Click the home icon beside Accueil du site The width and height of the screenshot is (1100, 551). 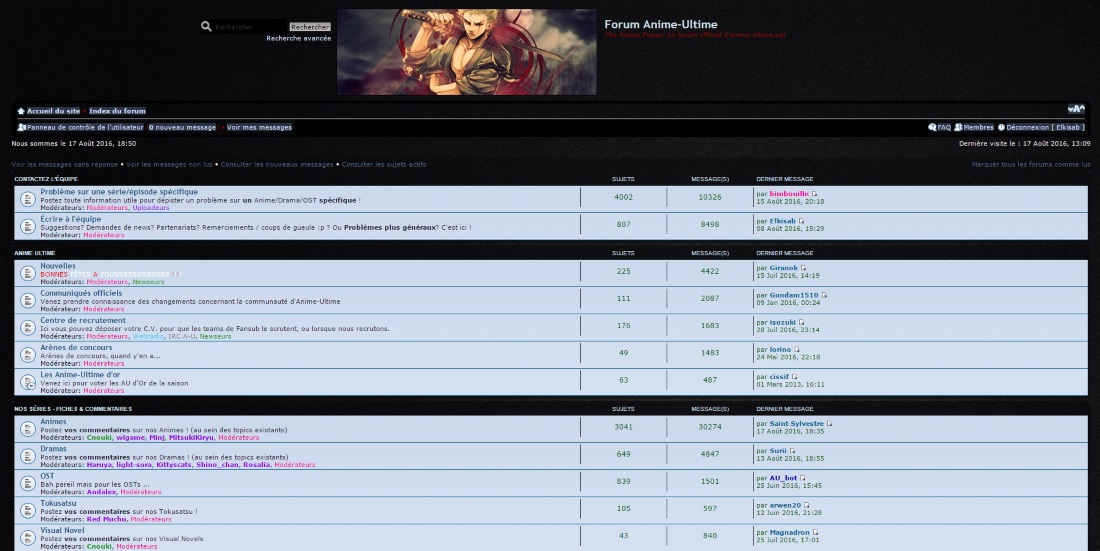[x=21, y=111]
